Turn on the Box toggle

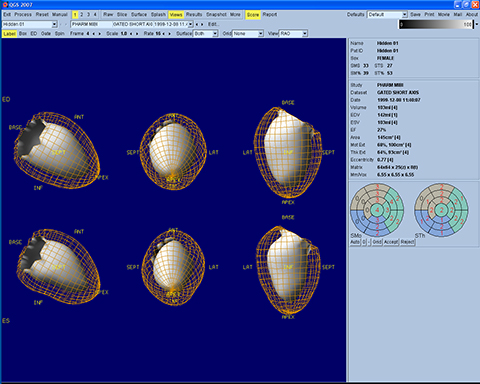(23, 34)
